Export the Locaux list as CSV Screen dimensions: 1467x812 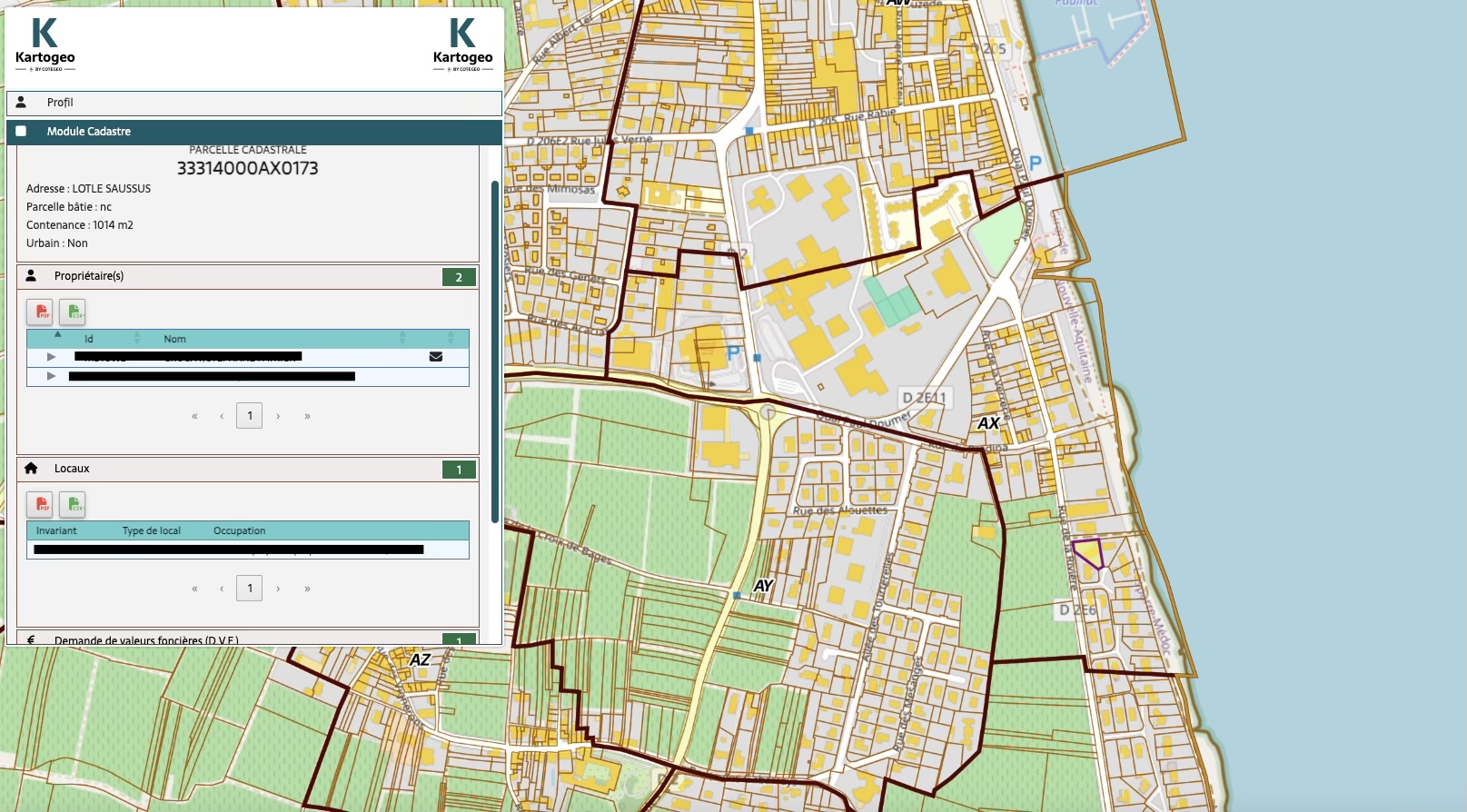coord(73,504)
